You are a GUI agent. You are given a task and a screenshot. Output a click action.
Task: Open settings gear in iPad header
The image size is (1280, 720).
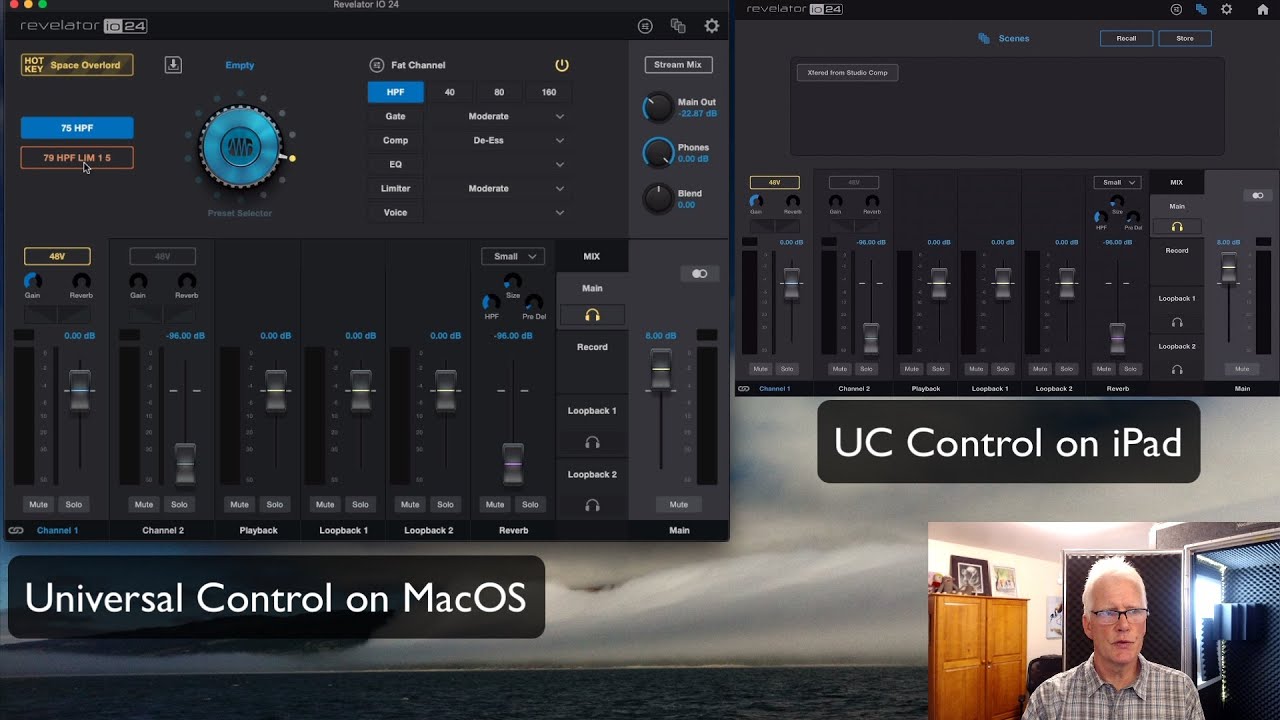1227,9
